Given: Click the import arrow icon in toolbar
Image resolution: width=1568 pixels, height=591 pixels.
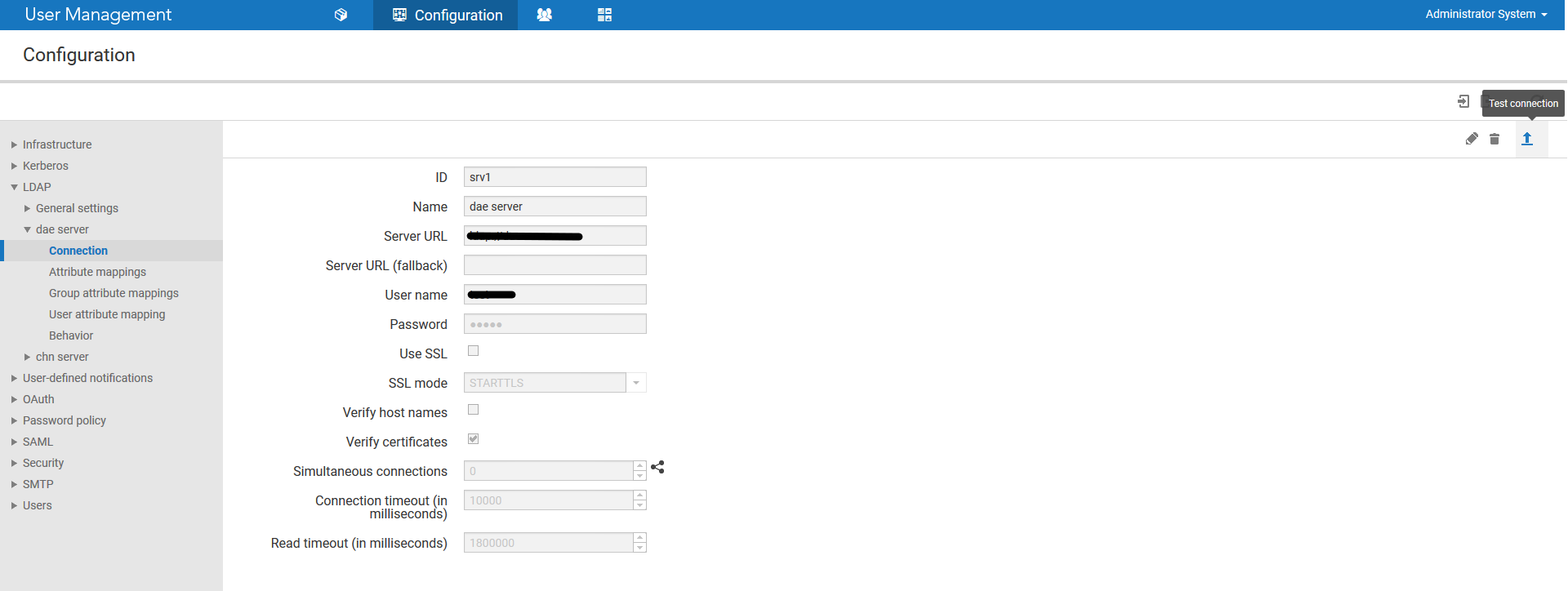Looking at the screenshot, I should tap(1463, 101).
